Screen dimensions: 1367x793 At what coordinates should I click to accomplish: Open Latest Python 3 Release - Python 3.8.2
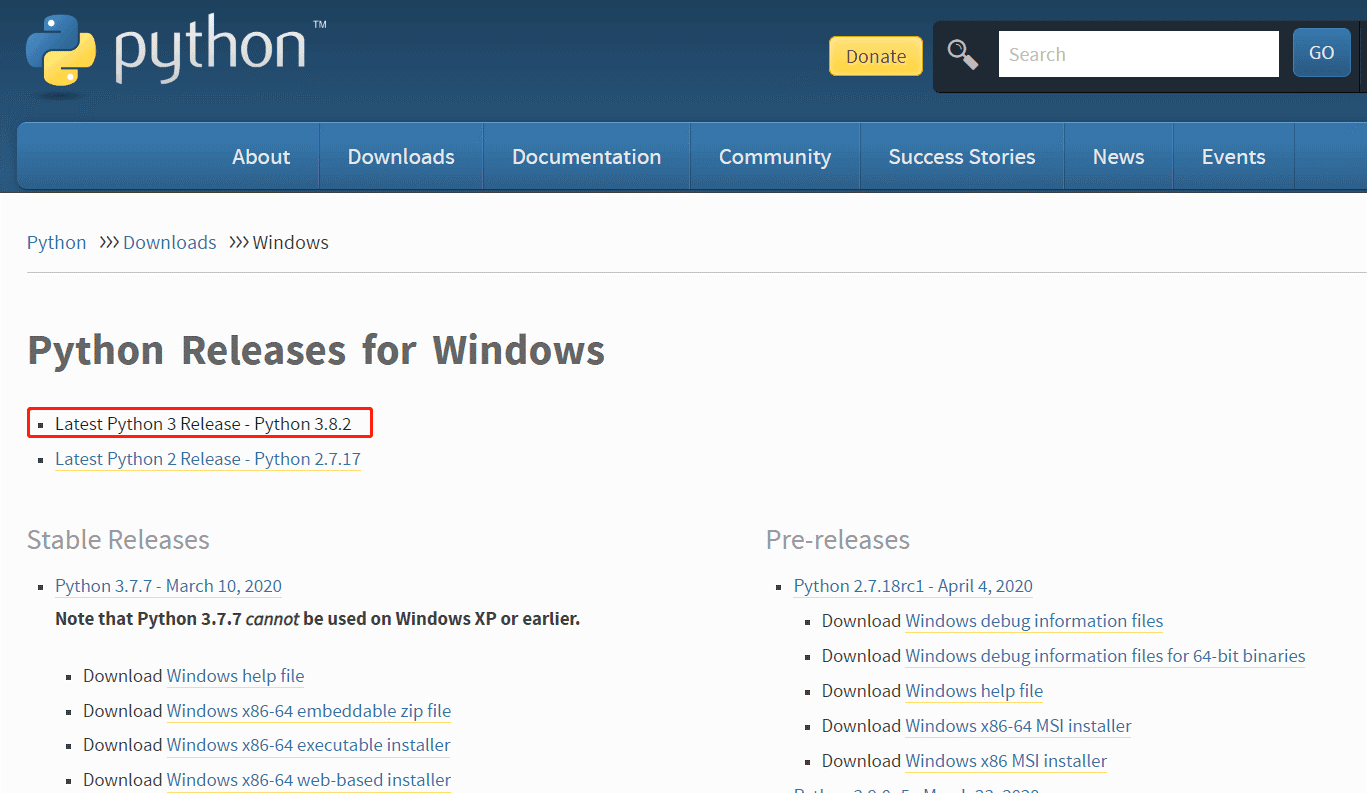[x=203, y=424]
